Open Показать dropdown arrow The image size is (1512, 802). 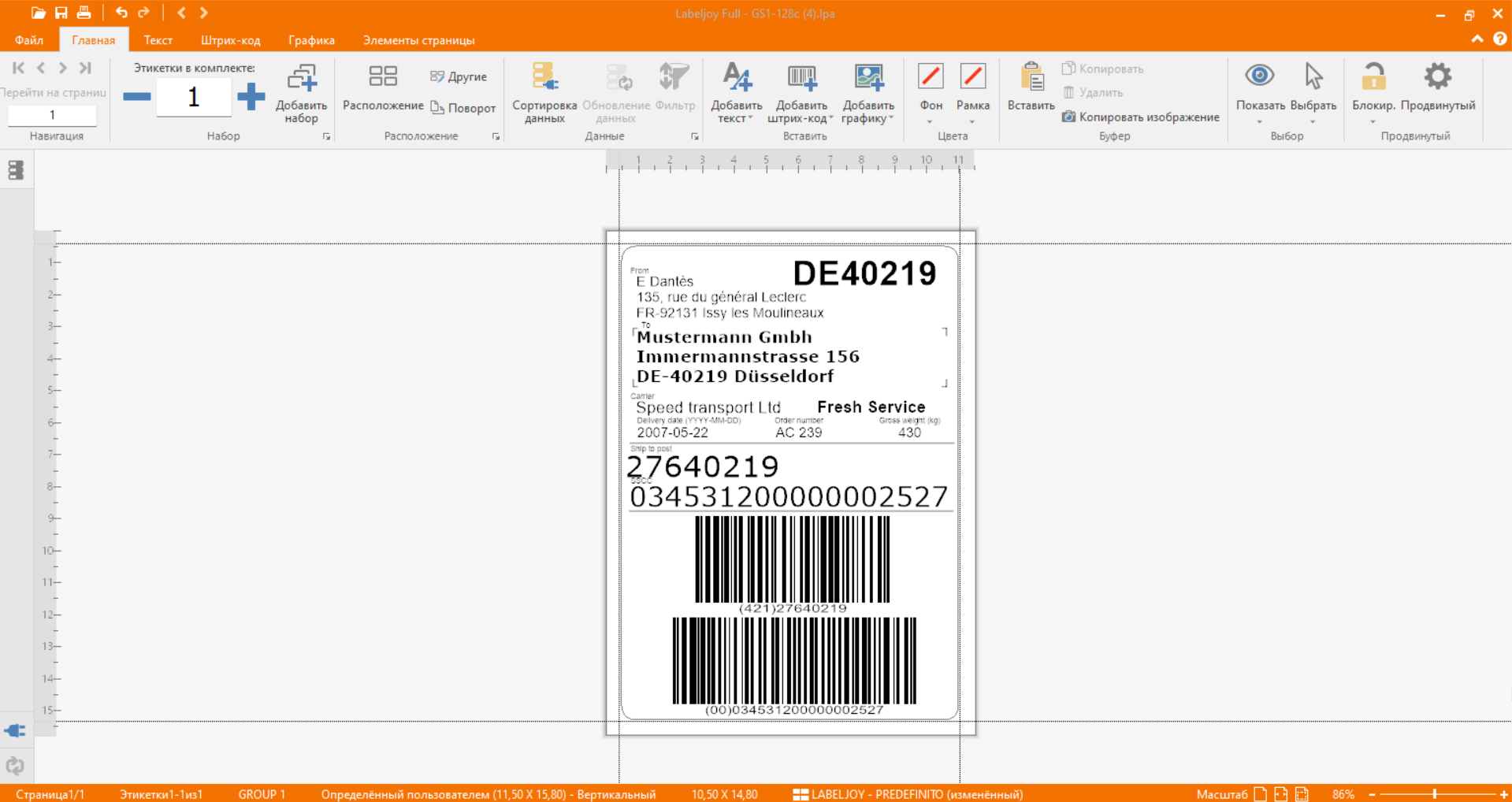[1259, 122]
